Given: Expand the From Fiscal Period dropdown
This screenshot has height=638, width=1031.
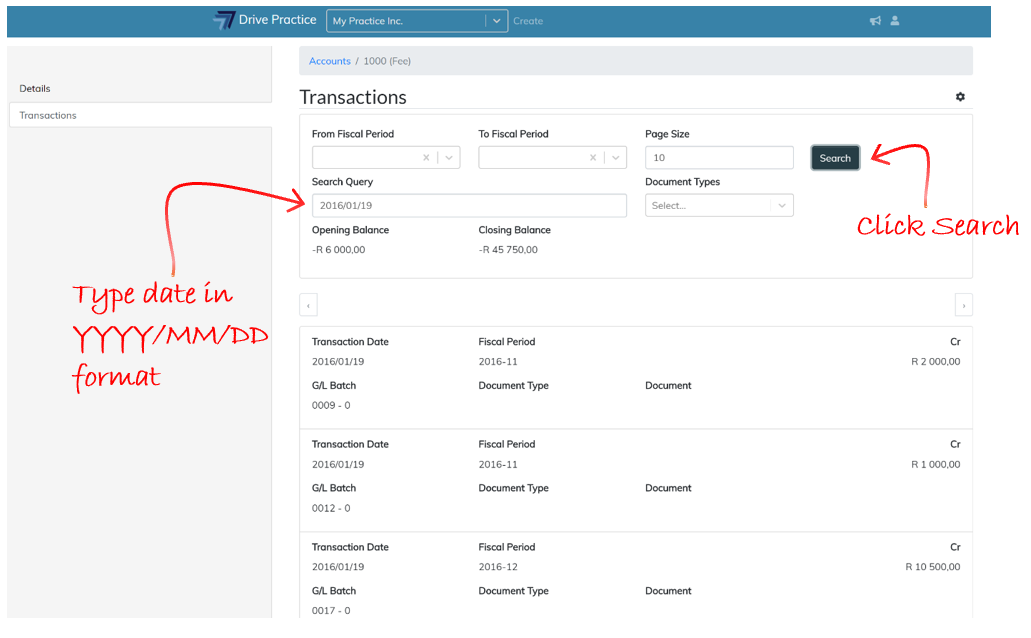Looking at the screenshot, I should pos(449,158).
